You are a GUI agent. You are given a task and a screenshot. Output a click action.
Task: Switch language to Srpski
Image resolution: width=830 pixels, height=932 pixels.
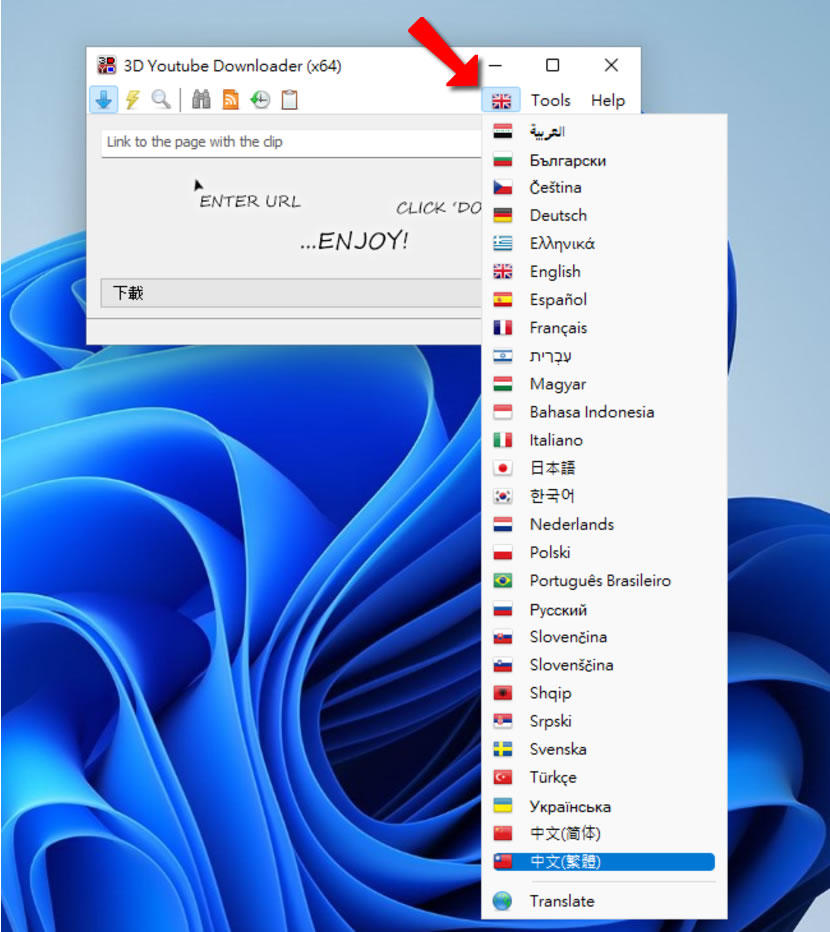point(604,721)
